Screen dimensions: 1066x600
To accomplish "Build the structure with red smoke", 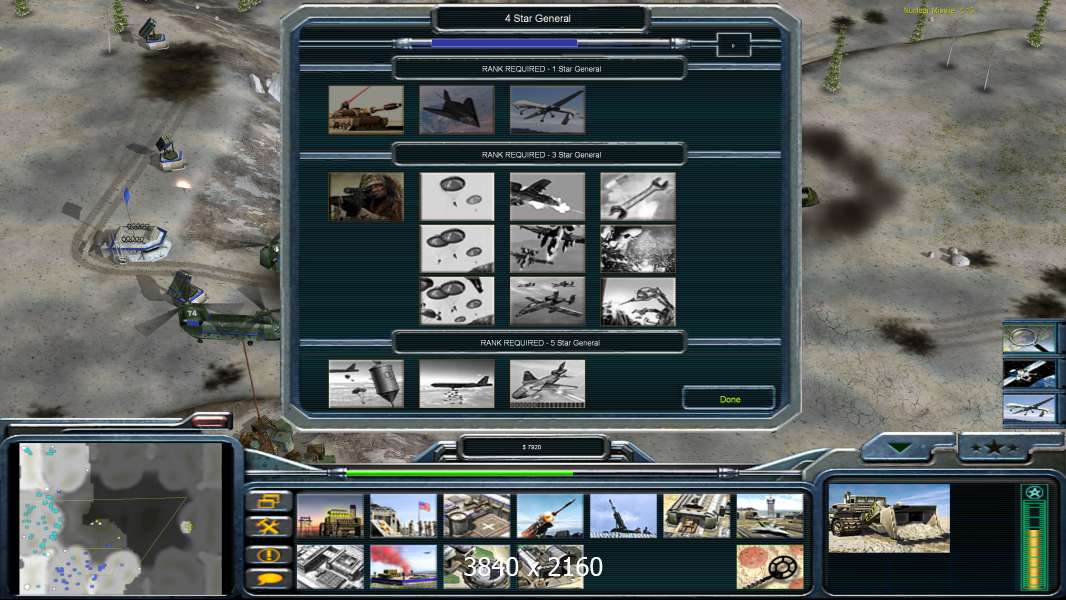I will coord(403,567).
